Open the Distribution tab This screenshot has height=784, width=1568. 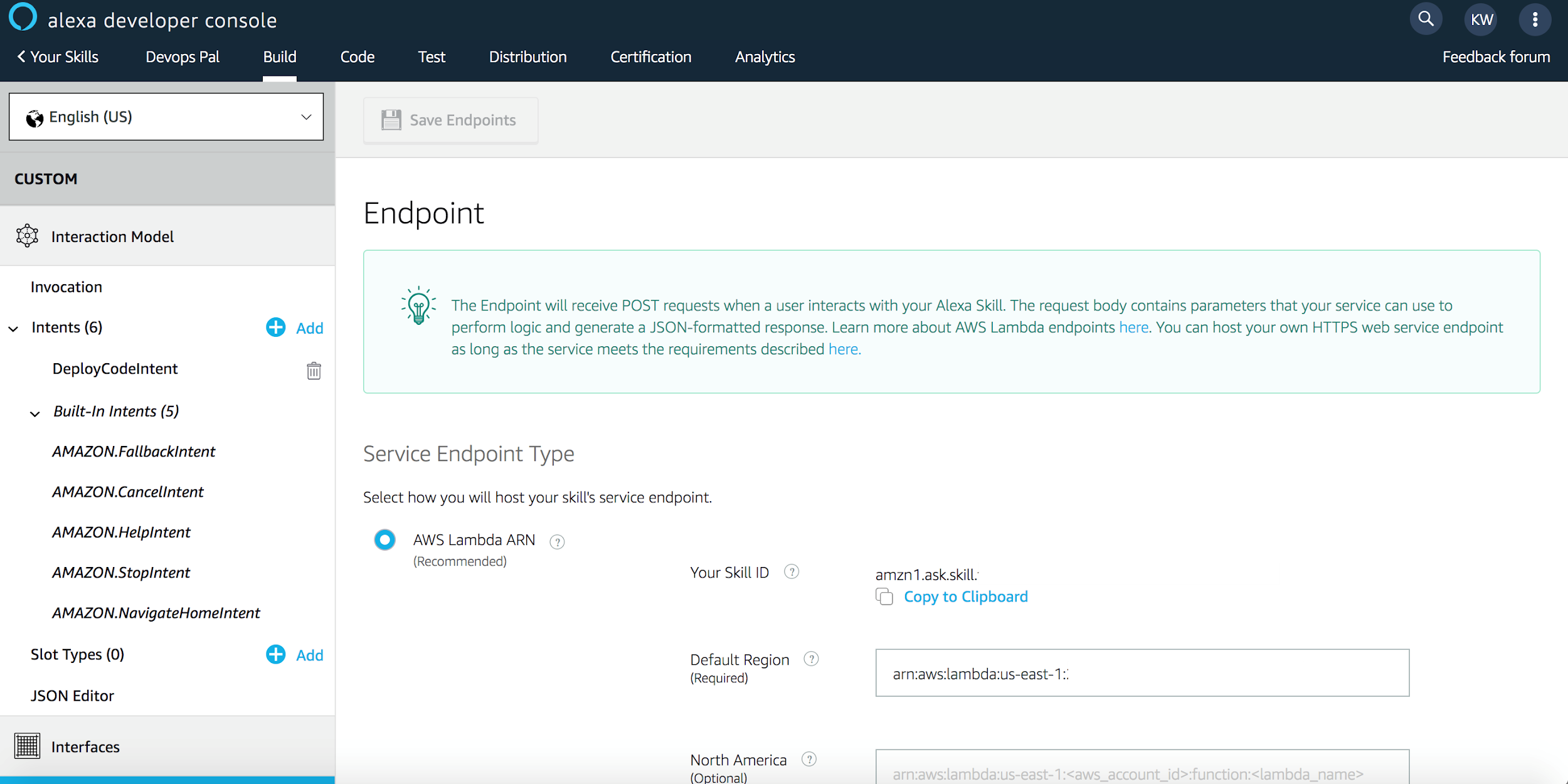pos(527,56)
